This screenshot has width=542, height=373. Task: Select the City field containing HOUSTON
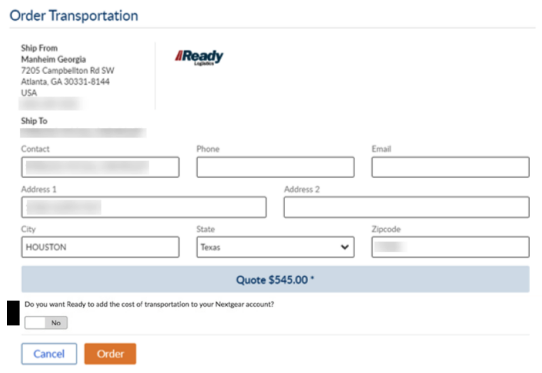click(100, 247)
